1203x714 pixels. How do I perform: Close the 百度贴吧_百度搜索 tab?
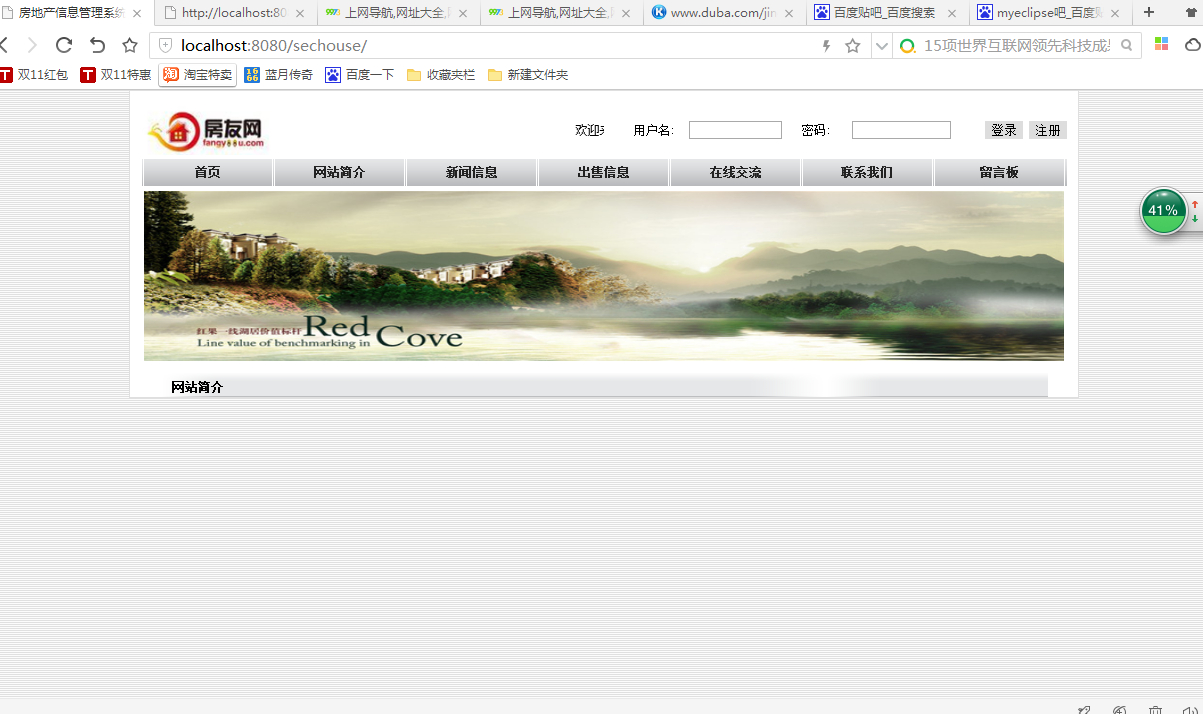click(x=952, y=14)
